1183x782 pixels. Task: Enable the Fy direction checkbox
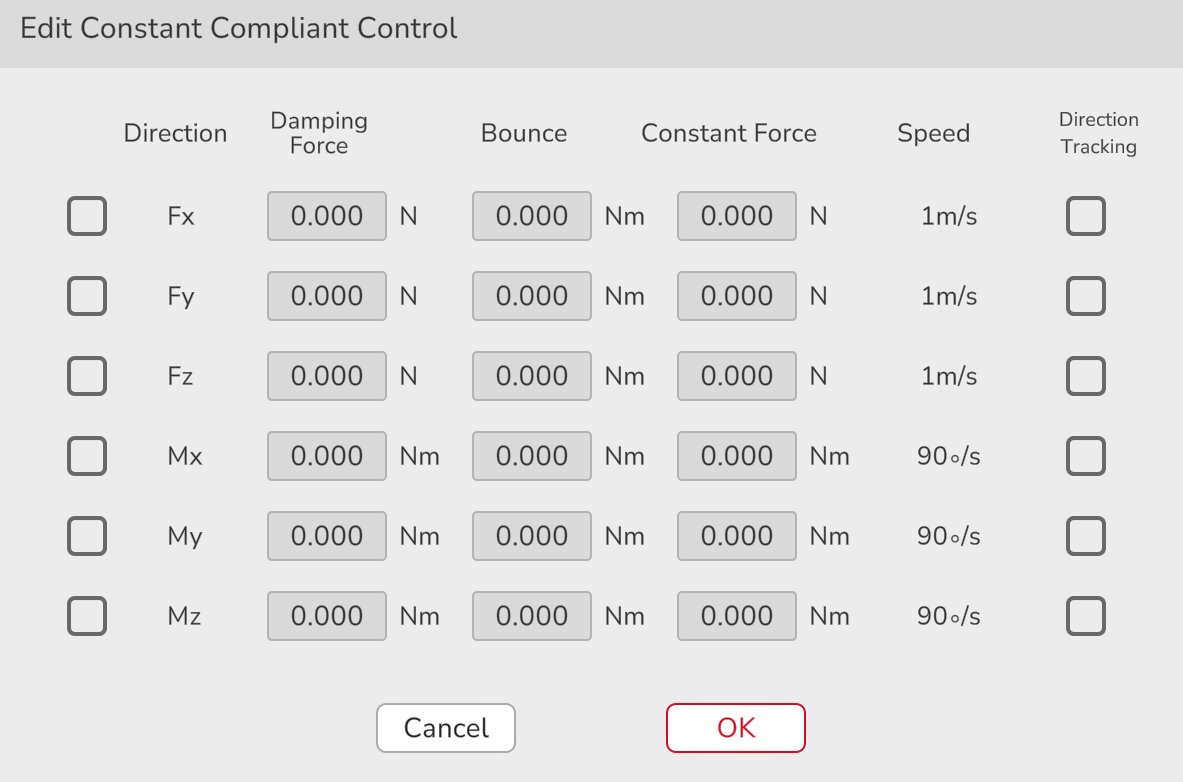[87, 296]
